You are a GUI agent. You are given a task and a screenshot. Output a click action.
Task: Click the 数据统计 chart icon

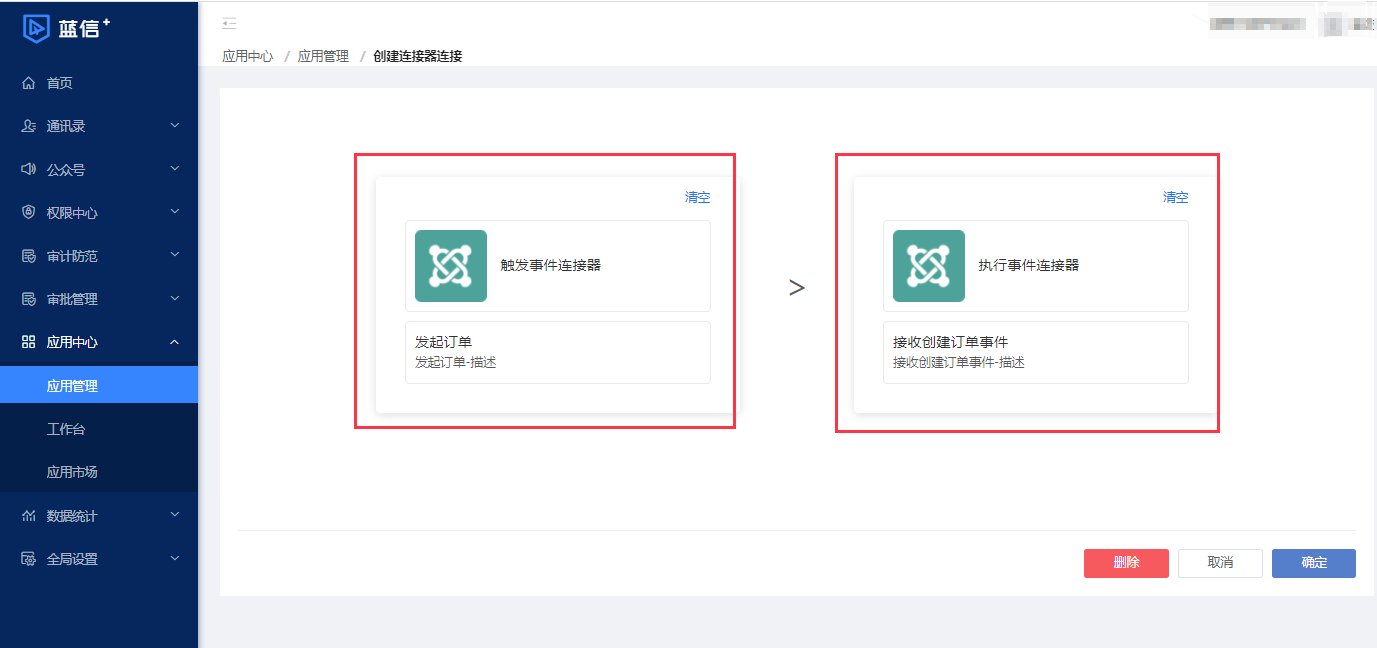tap(28, 516)
